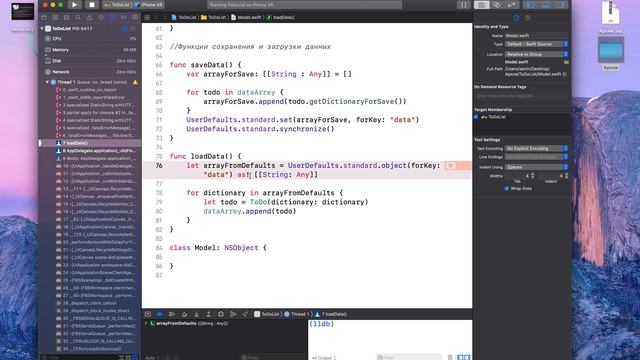640x360 pixels.
Task: Simulate location arrow icon
Action: coord(245,314)
